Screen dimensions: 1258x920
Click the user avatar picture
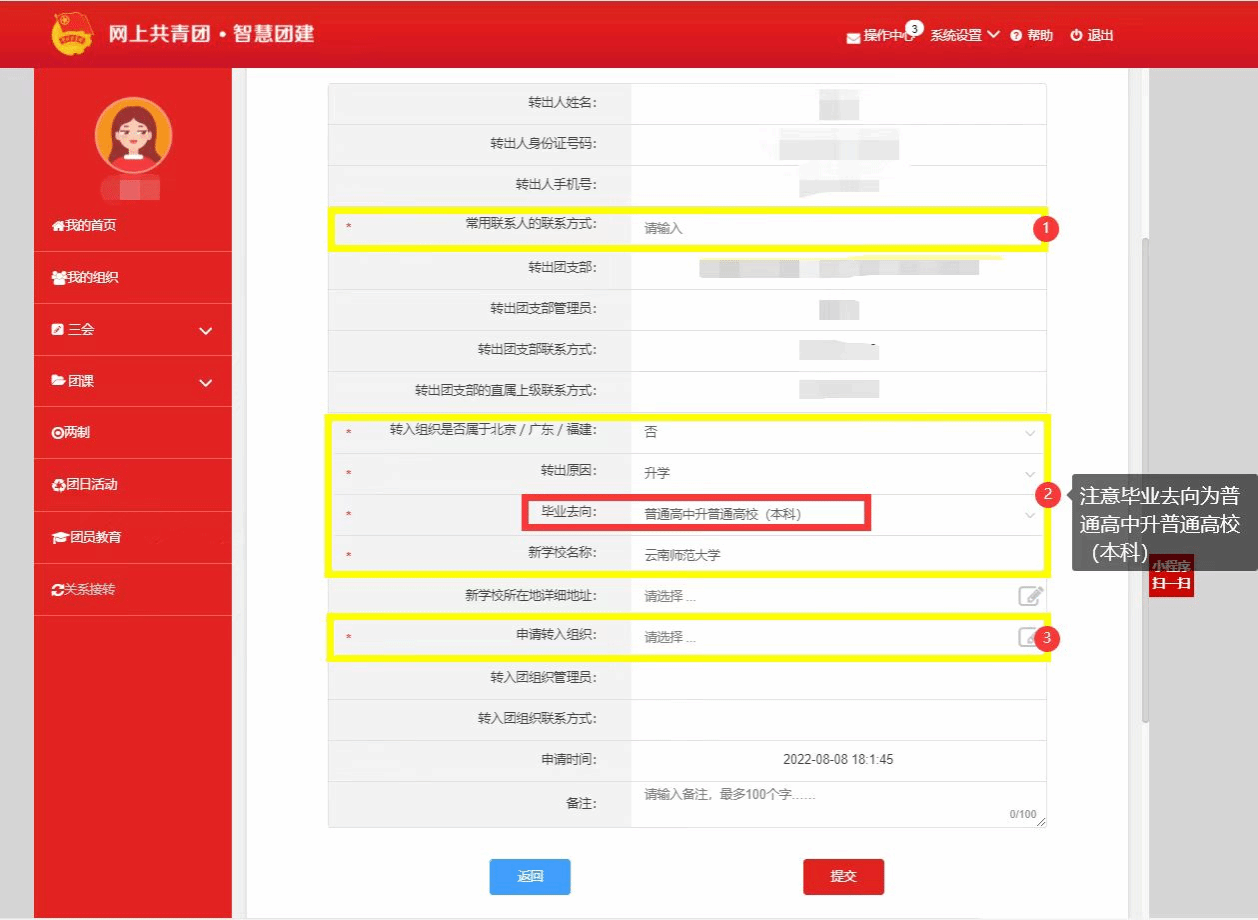133,135
